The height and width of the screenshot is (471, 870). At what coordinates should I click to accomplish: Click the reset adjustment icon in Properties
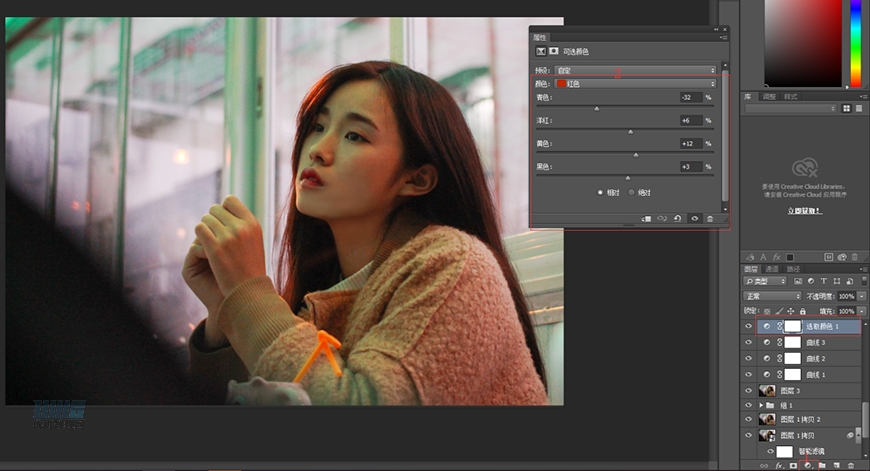pos(677,218)
